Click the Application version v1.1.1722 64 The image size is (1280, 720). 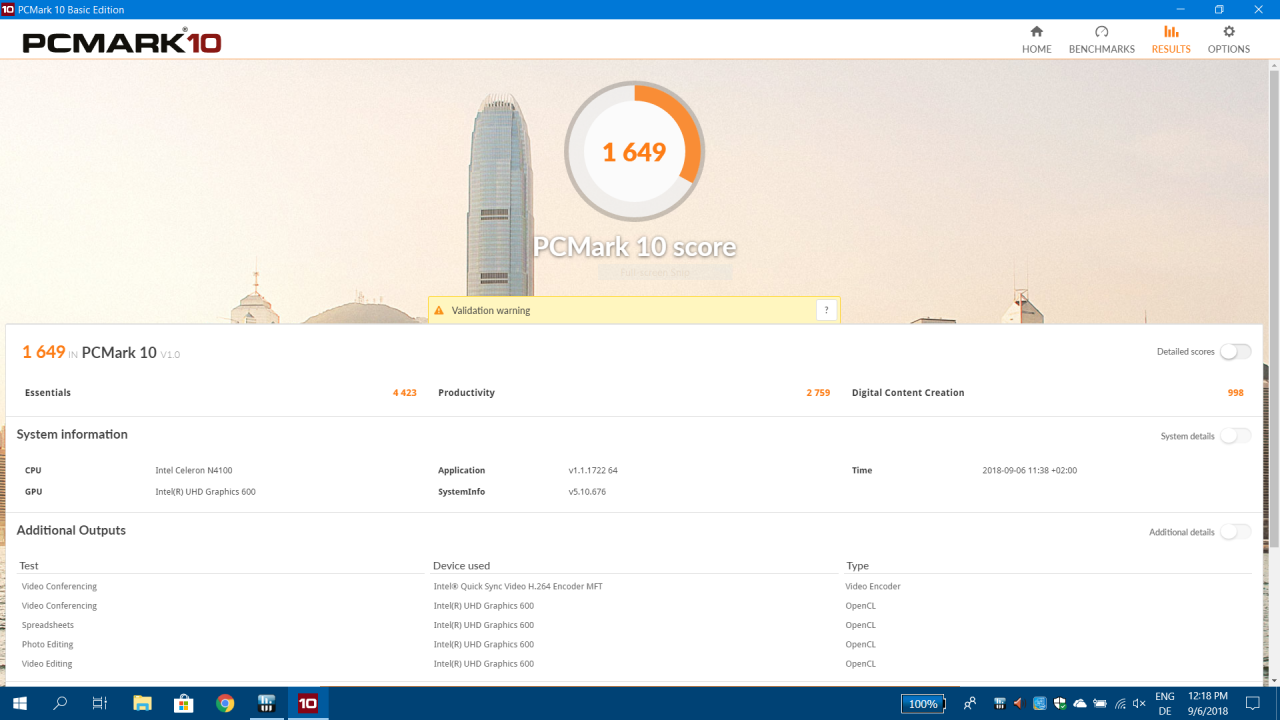[x=593, y=470]
